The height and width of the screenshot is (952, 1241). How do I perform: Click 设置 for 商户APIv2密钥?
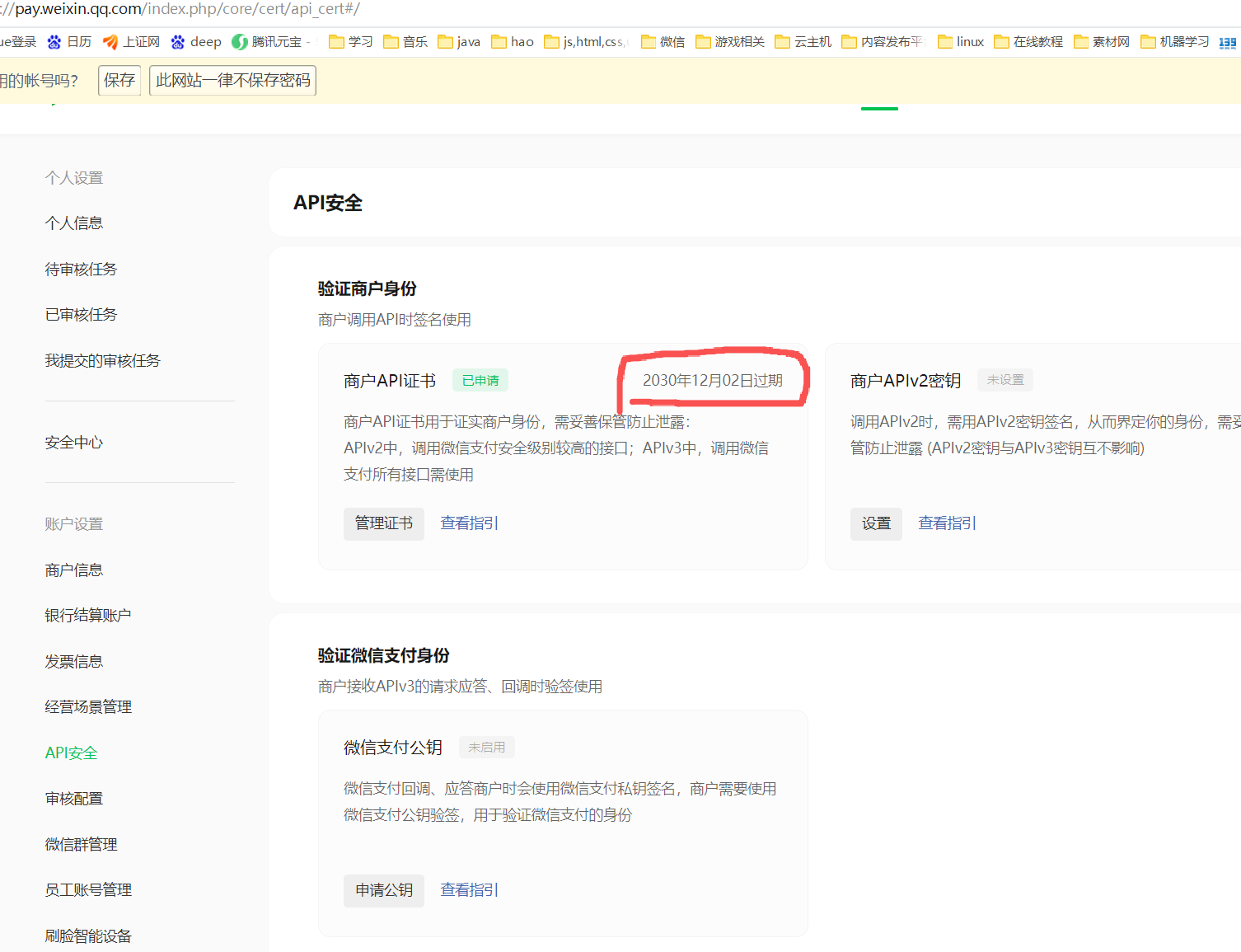click(x=876, y=523)
